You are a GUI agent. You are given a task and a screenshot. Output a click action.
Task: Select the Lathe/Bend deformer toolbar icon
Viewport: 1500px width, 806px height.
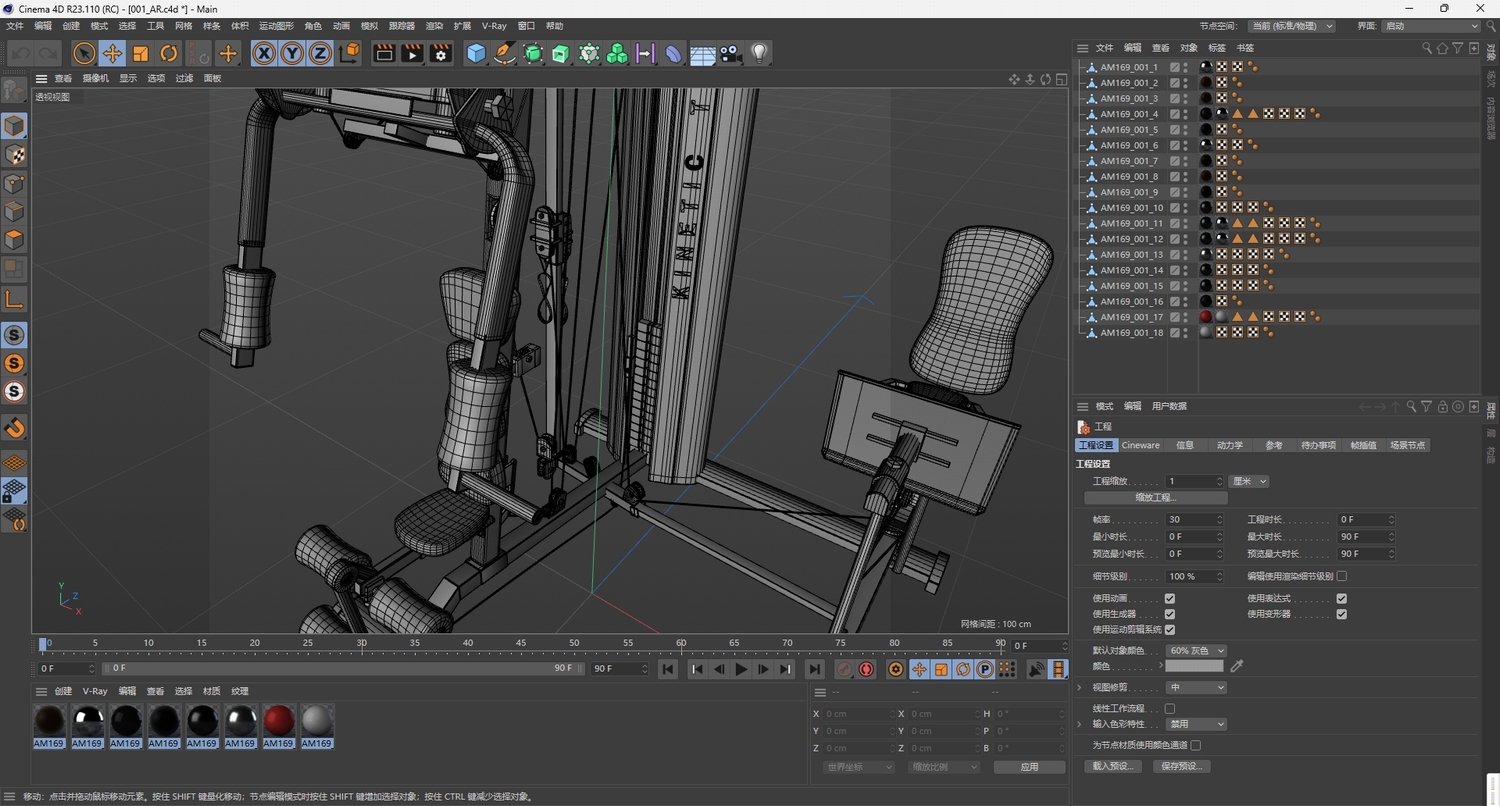tap(671, 53)
